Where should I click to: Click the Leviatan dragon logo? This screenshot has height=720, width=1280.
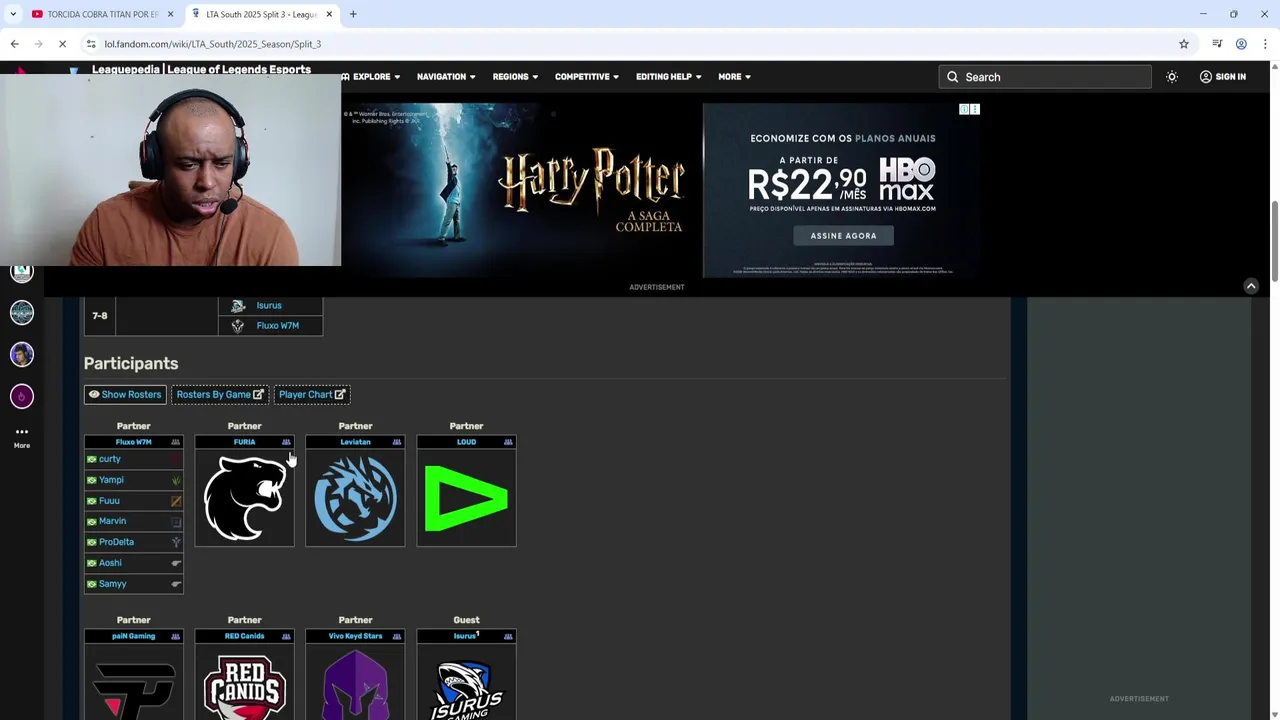(355, 498)
